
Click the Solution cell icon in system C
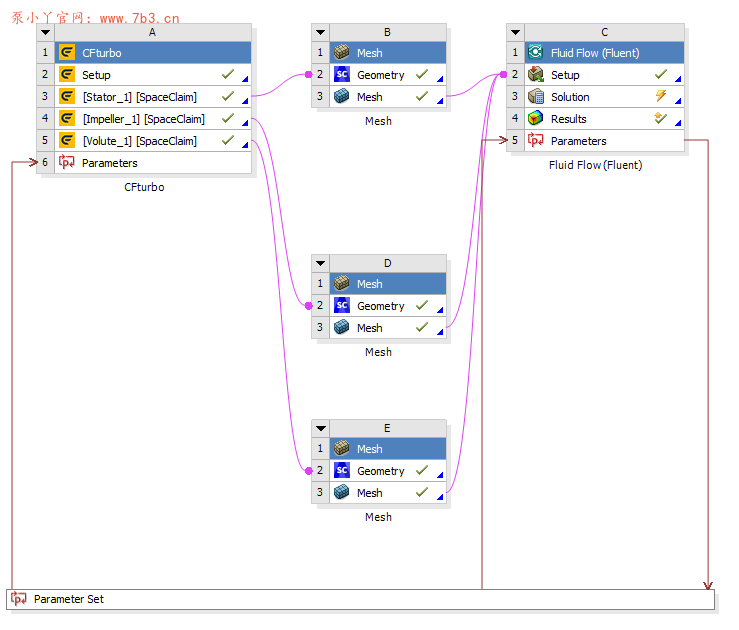(x=536, y=97)
